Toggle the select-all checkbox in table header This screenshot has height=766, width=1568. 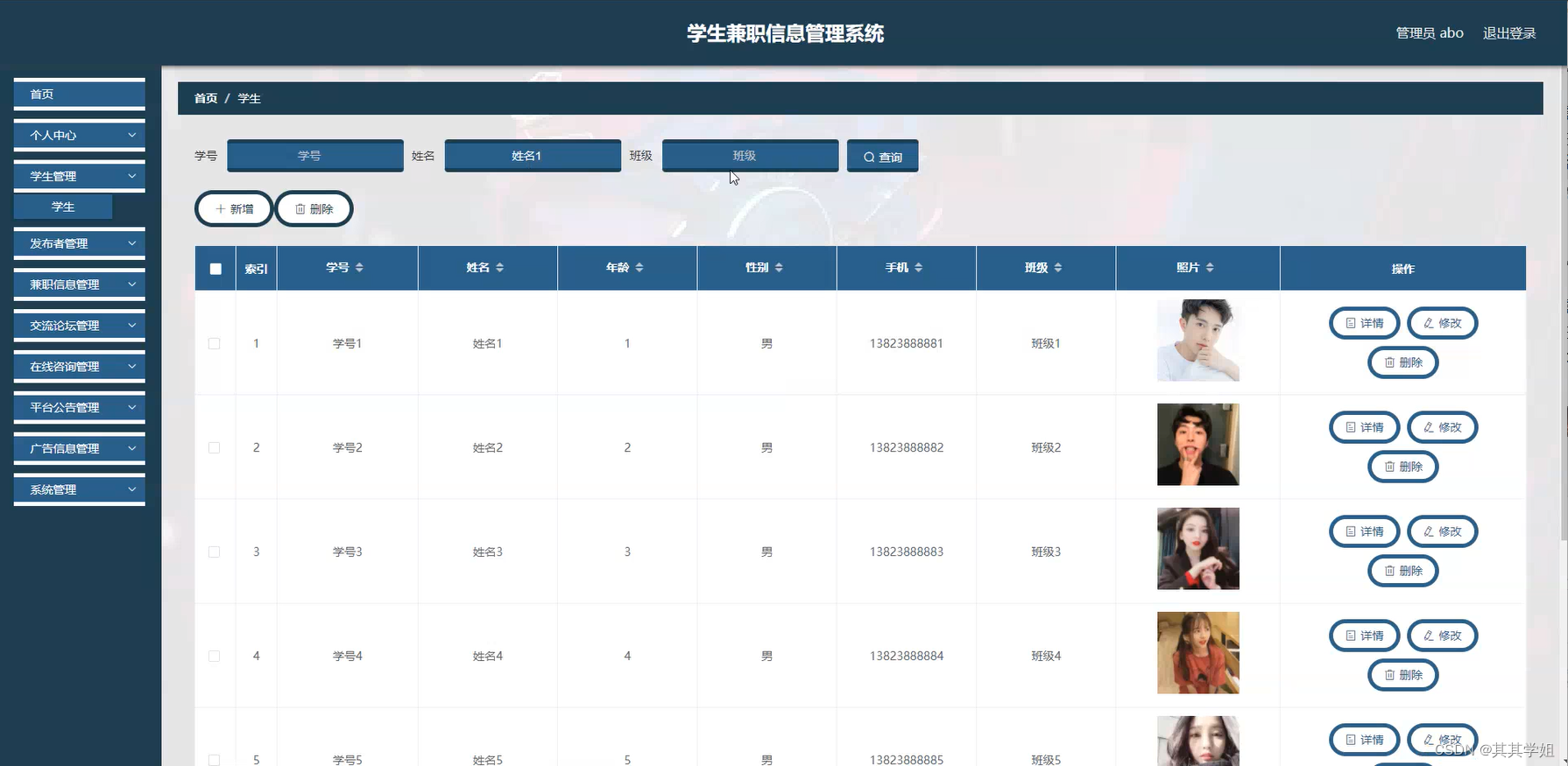215,269
